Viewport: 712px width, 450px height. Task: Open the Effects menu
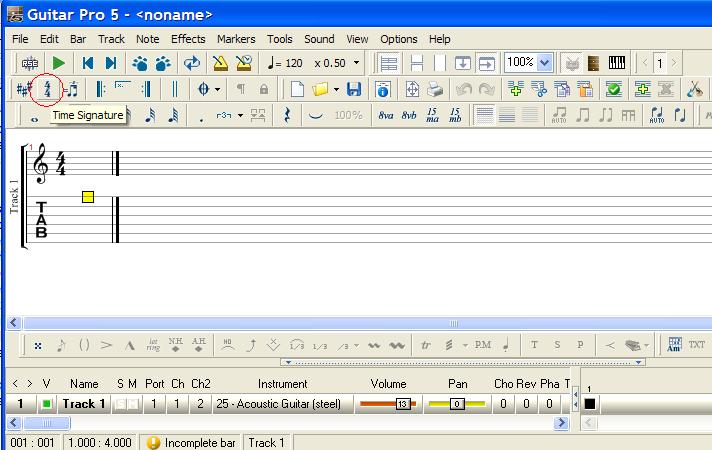click(188, 39)
